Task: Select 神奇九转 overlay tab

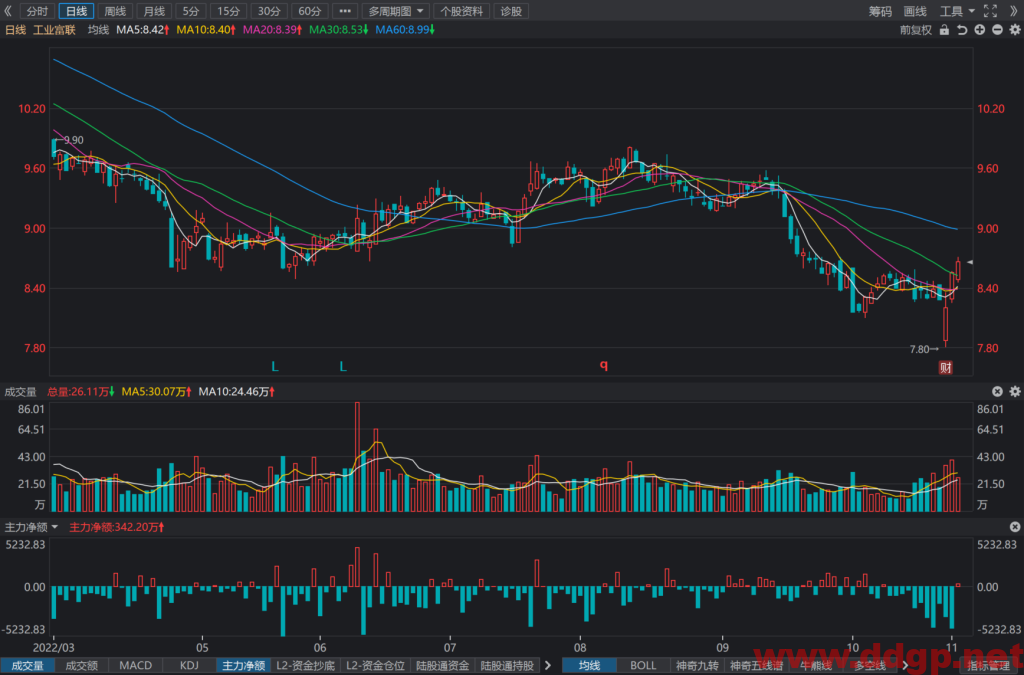Action: (697, 665)
